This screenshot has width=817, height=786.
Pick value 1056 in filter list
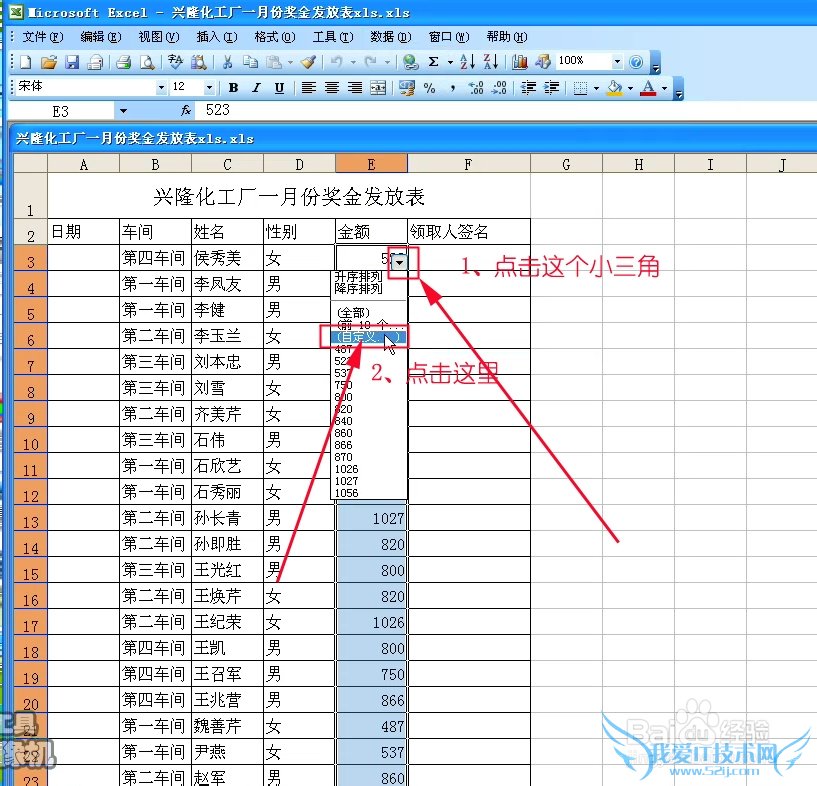[346, 493]
